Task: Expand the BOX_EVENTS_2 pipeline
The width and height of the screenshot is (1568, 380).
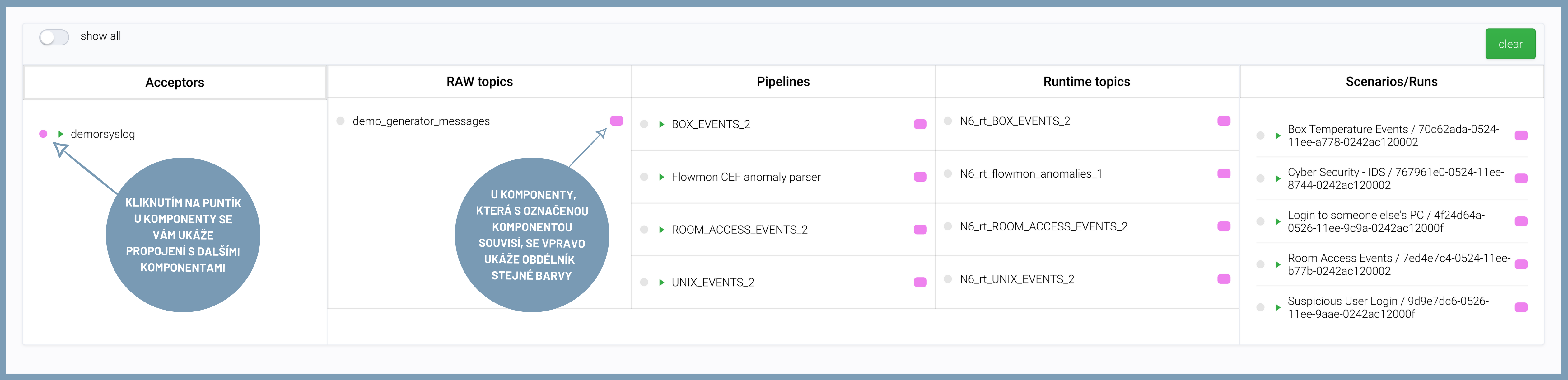Action: tap(662, 124)
